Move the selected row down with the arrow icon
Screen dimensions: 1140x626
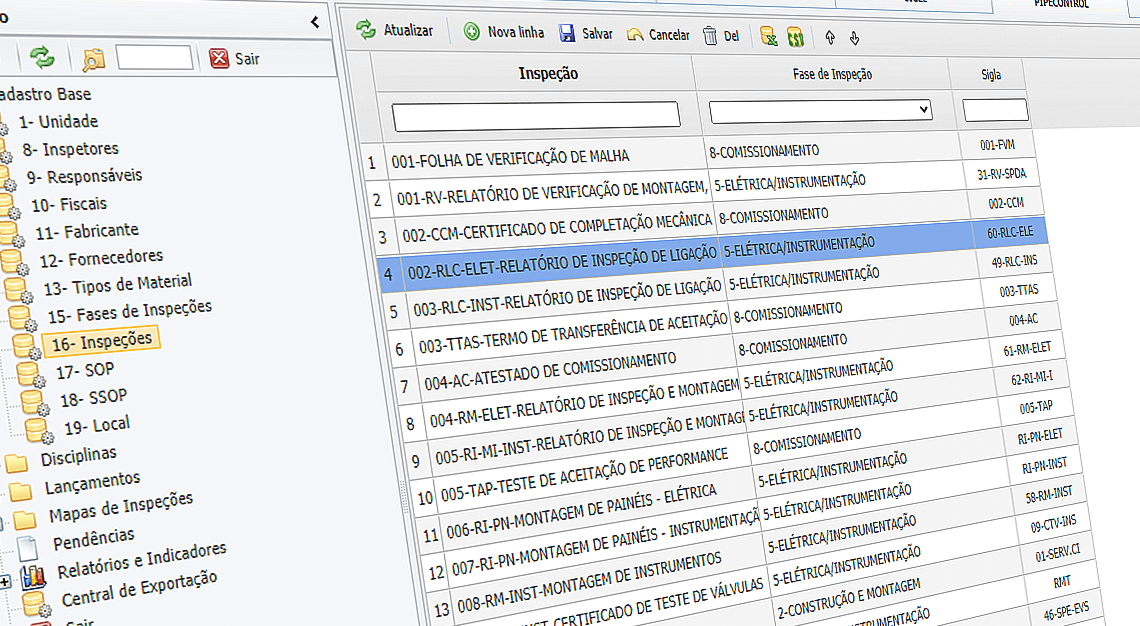tap(854, 37)
